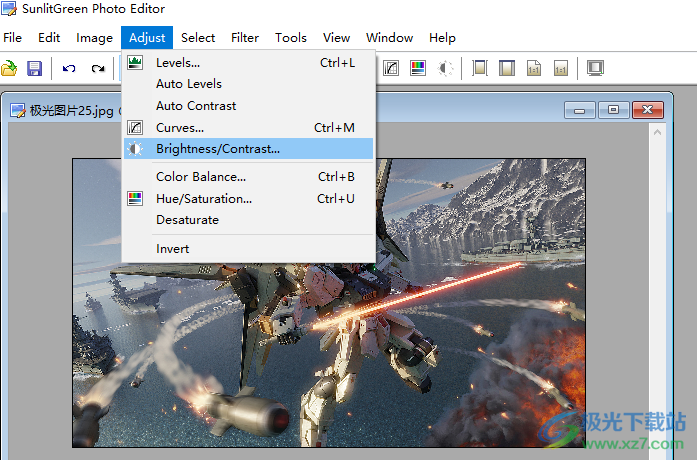697x460 pixels.
Task: Apply the Desaturate command
Action: point(248,220)
